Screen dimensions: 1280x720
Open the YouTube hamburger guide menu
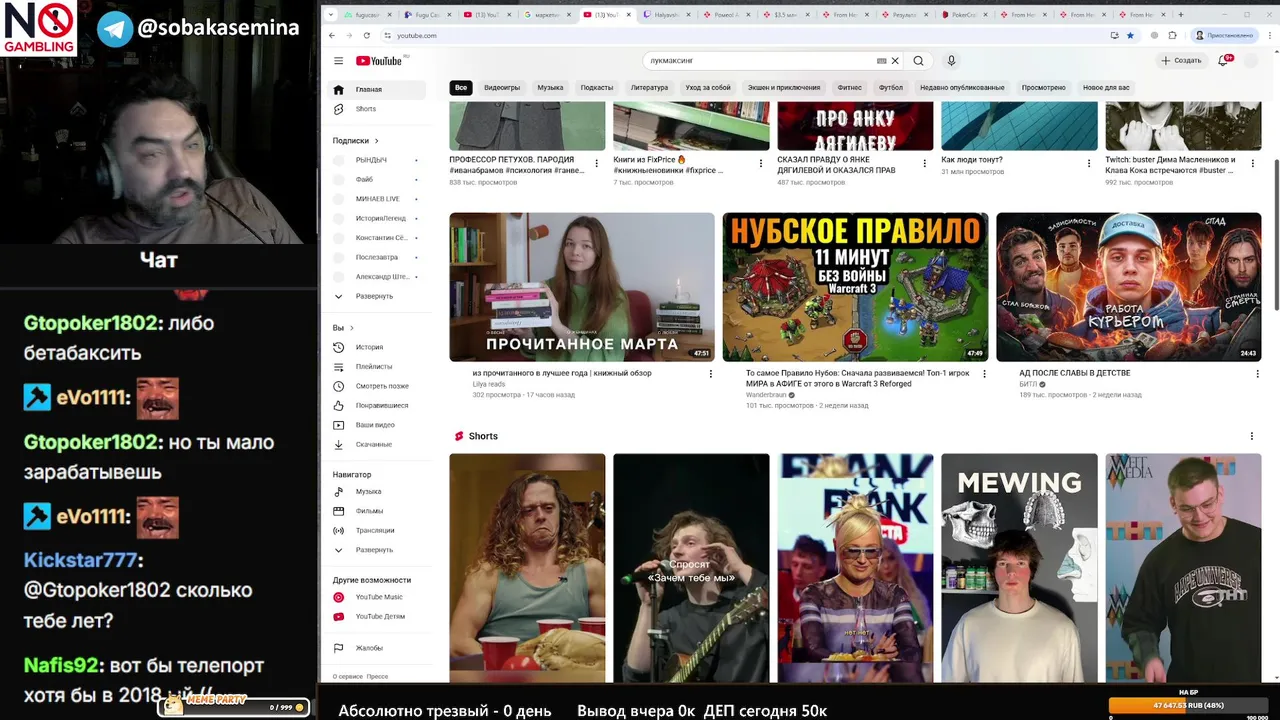point(338,61)
